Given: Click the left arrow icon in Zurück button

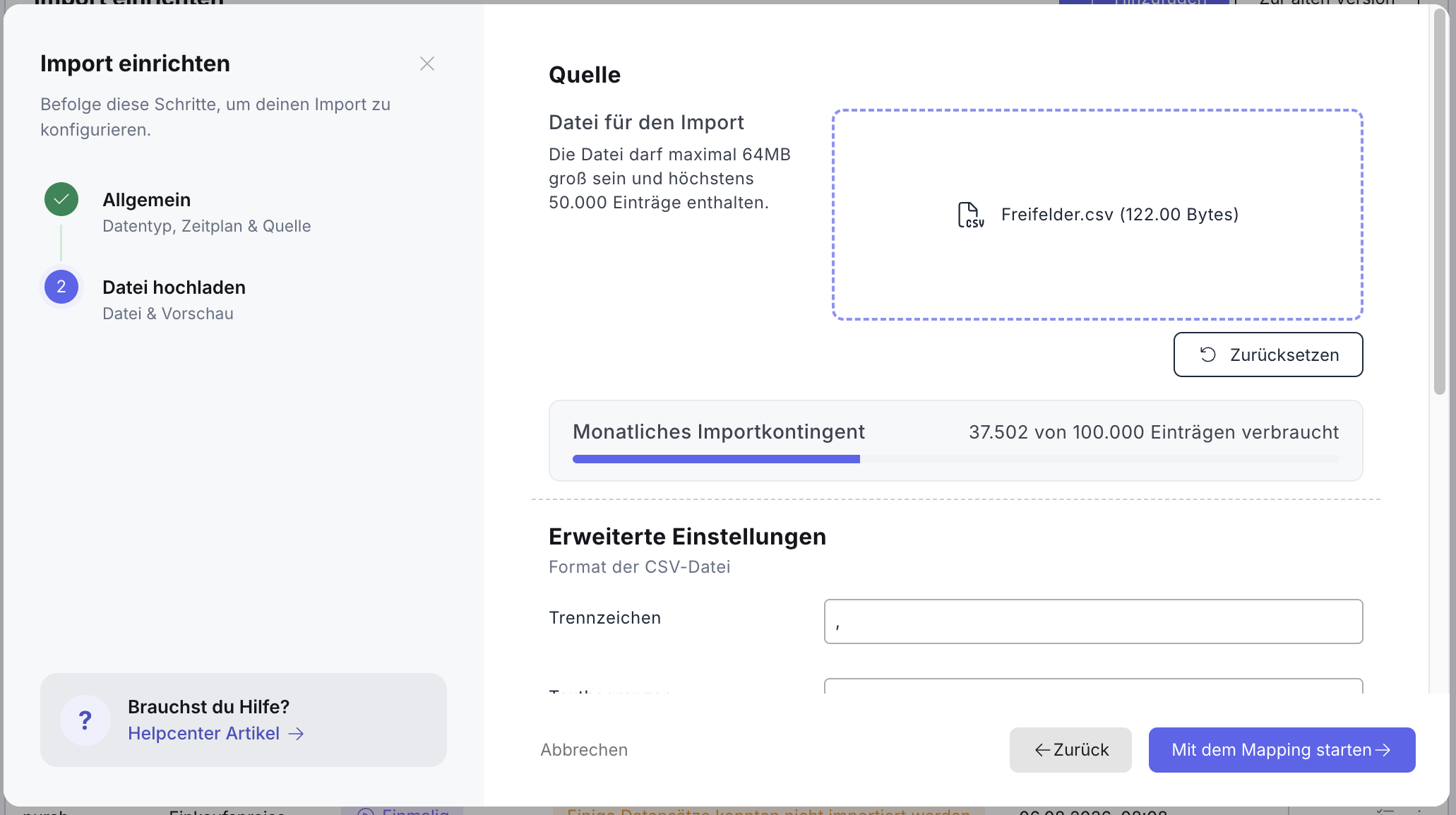Looking at the screenshot, I should [1042, 750].
